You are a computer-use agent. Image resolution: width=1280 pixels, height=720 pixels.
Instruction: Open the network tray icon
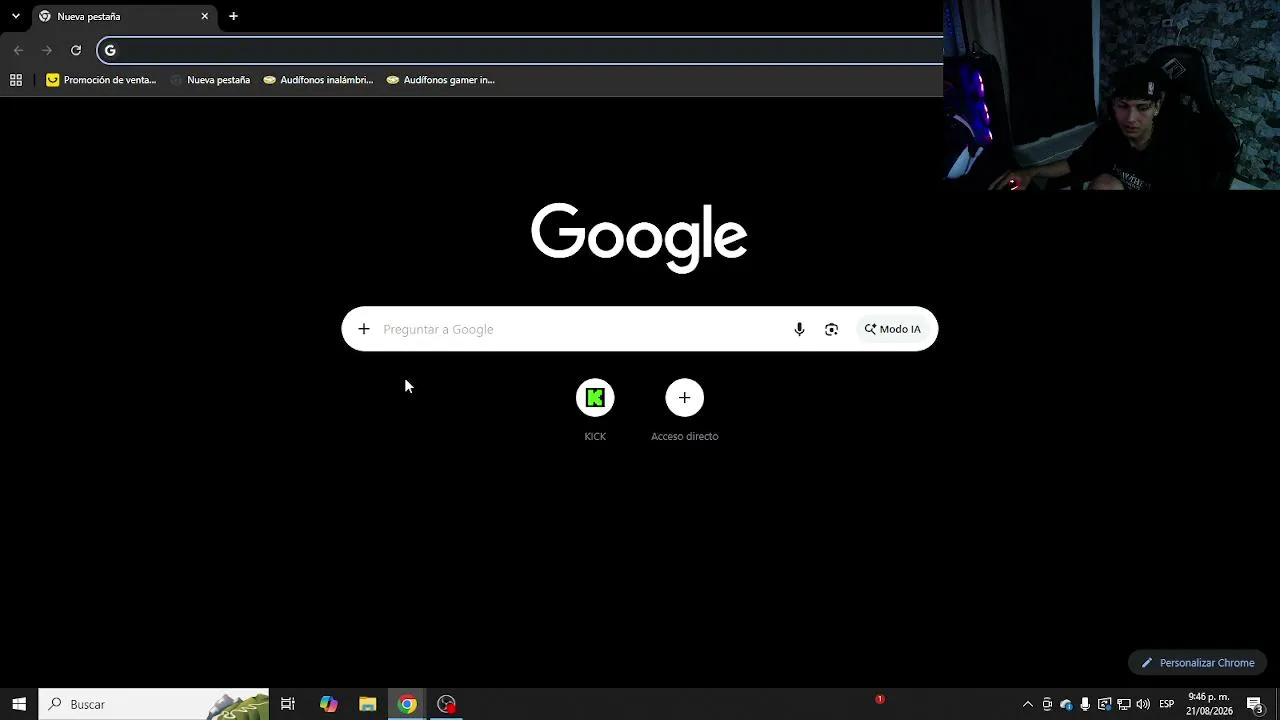(1124, 704)
